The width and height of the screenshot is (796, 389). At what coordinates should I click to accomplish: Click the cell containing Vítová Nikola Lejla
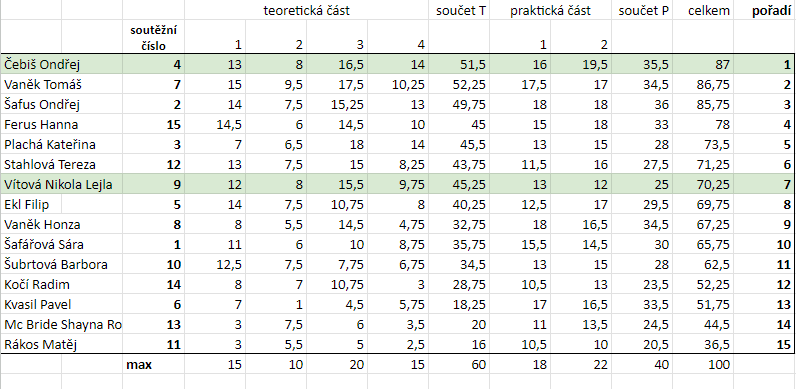pos(61,185)
